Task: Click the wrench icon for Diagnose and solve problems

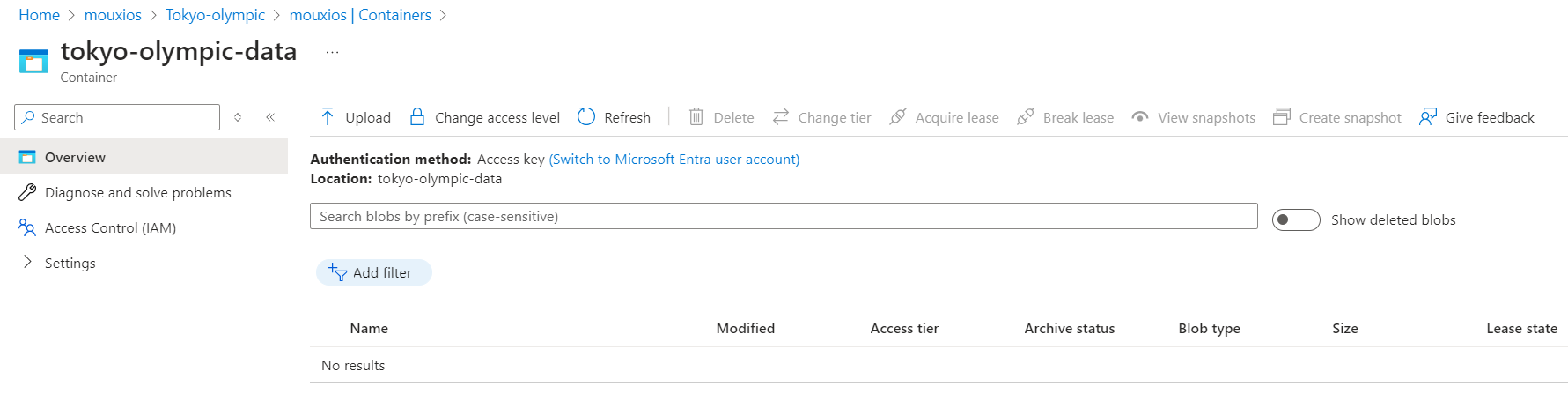Action: pos(27,192)
